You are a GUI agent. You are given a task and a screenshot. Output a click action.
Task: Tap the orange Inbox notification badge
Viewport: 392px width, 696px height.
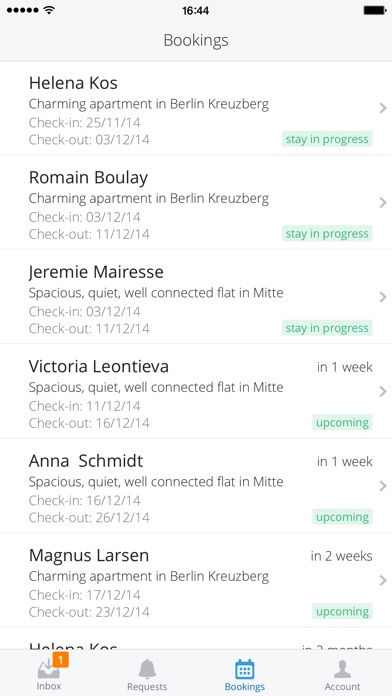point(60,660)
